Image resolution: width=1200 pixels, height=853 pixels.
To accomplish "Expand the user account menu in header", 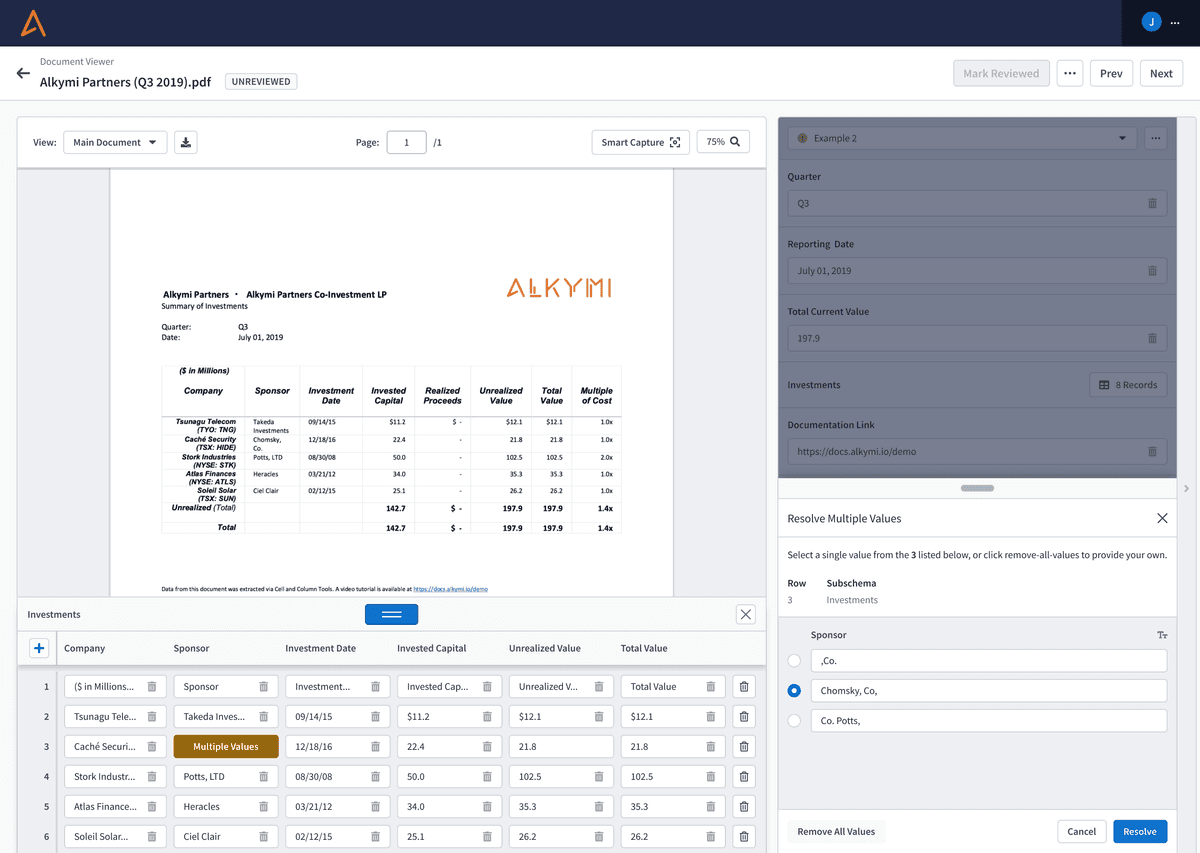I will [x=1161, y=22].
